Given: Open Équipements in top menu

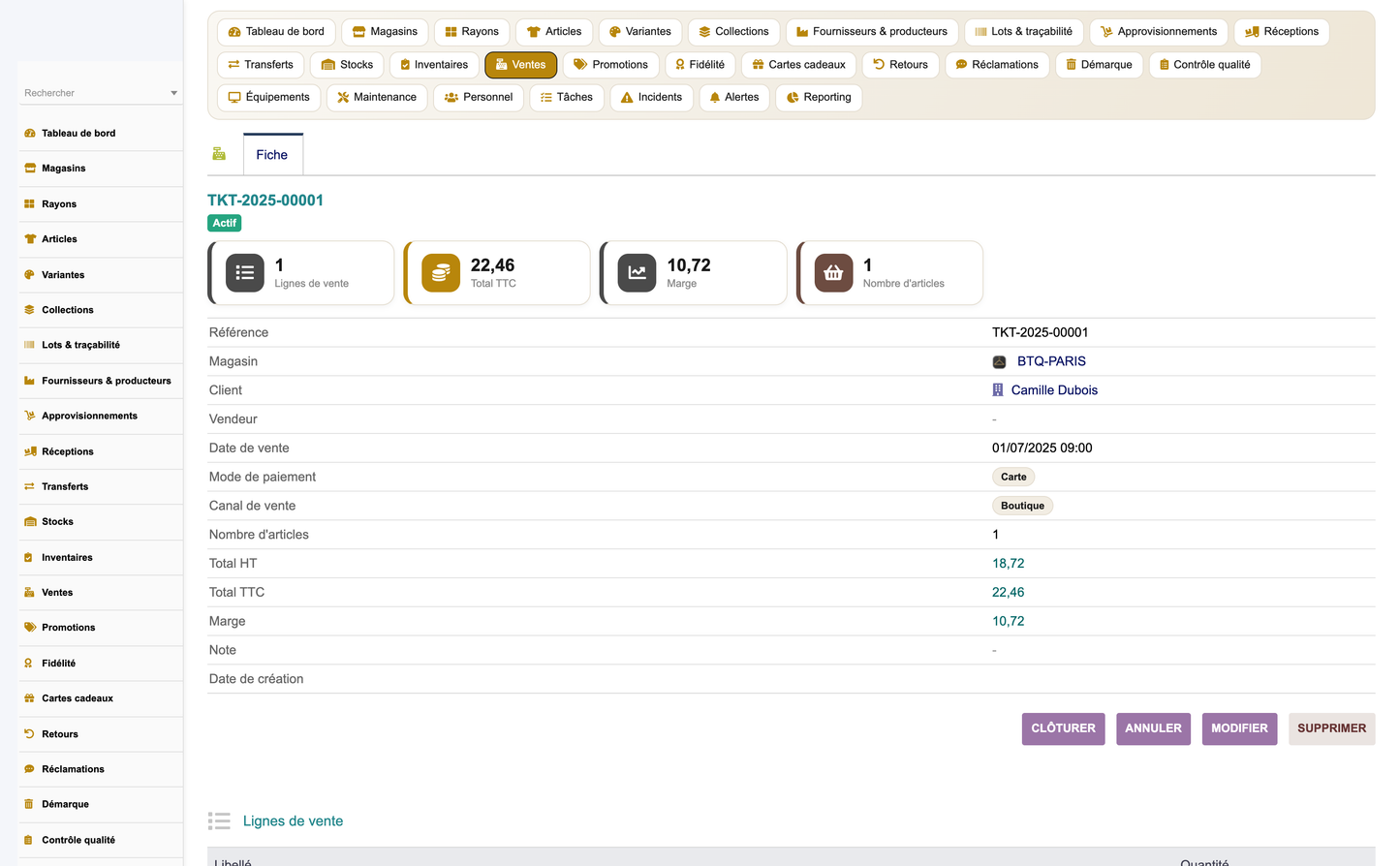Looking at the screenshot, I should click(x=268, y=98).
